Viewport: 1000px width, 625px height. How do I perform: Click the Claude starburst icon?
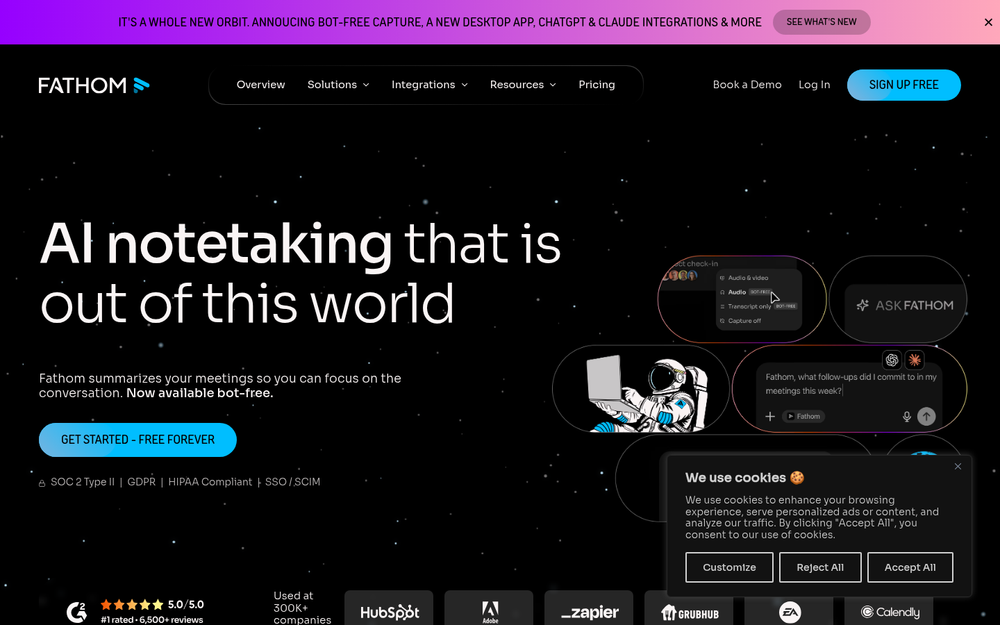point(915,360)
